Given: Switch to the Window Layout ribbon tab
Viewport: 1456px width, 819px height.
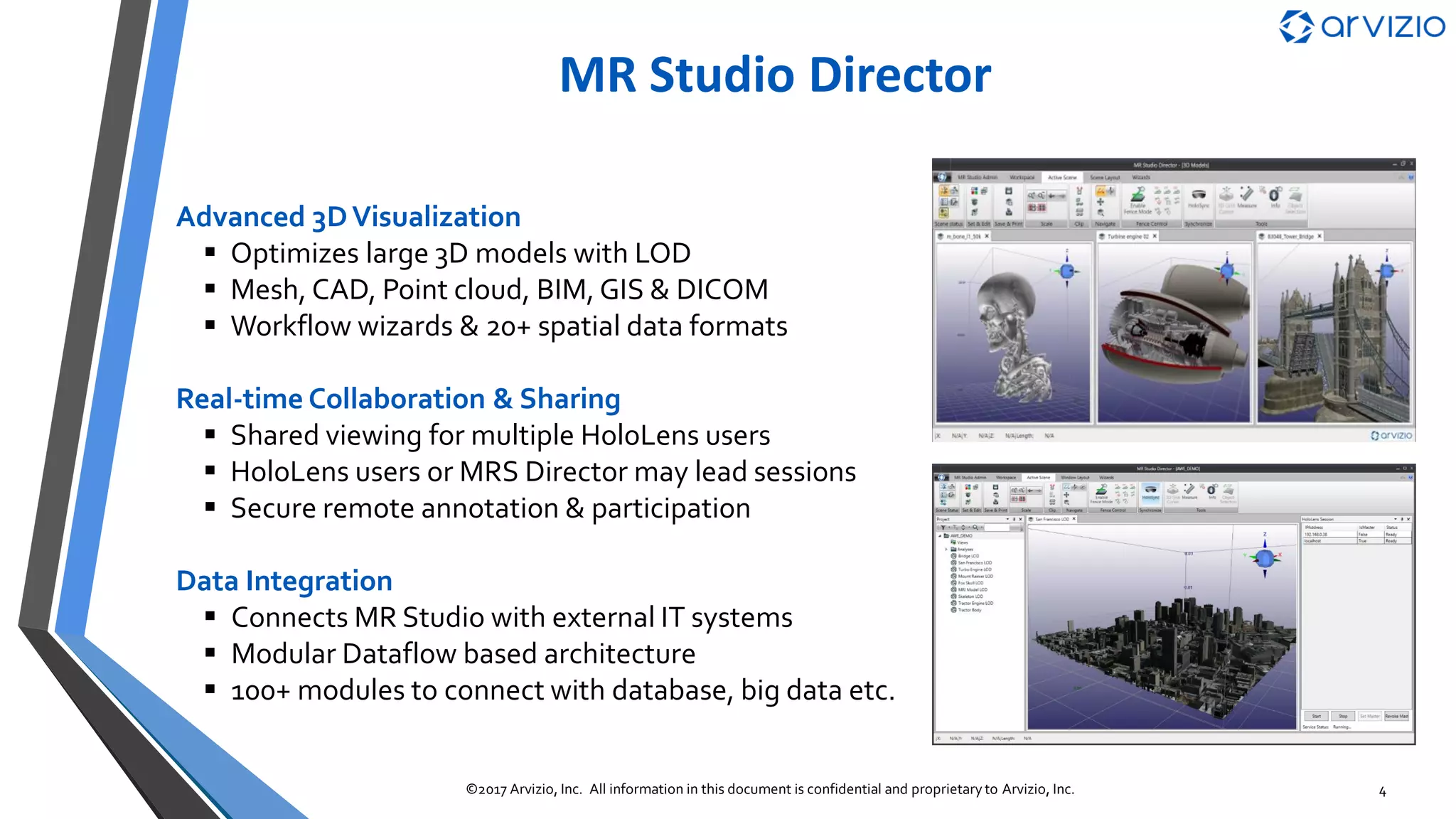Looking at the screenshot, I should point(1075,477).
